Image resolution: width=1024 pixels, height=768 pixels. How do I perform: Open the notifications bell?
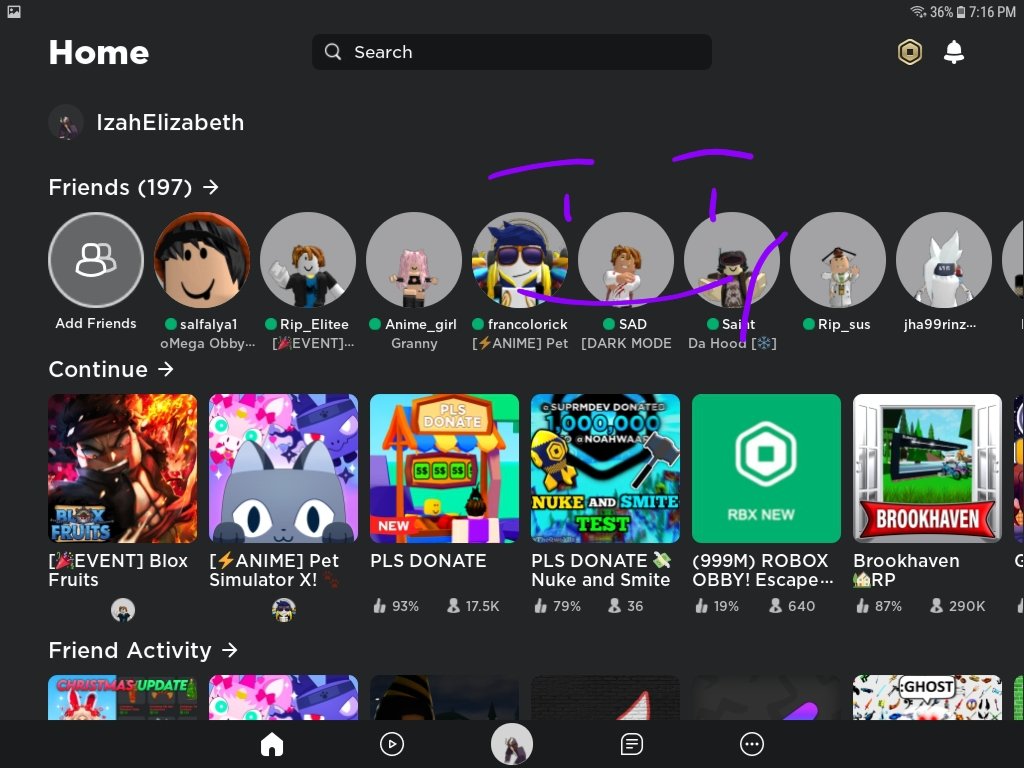953,52
